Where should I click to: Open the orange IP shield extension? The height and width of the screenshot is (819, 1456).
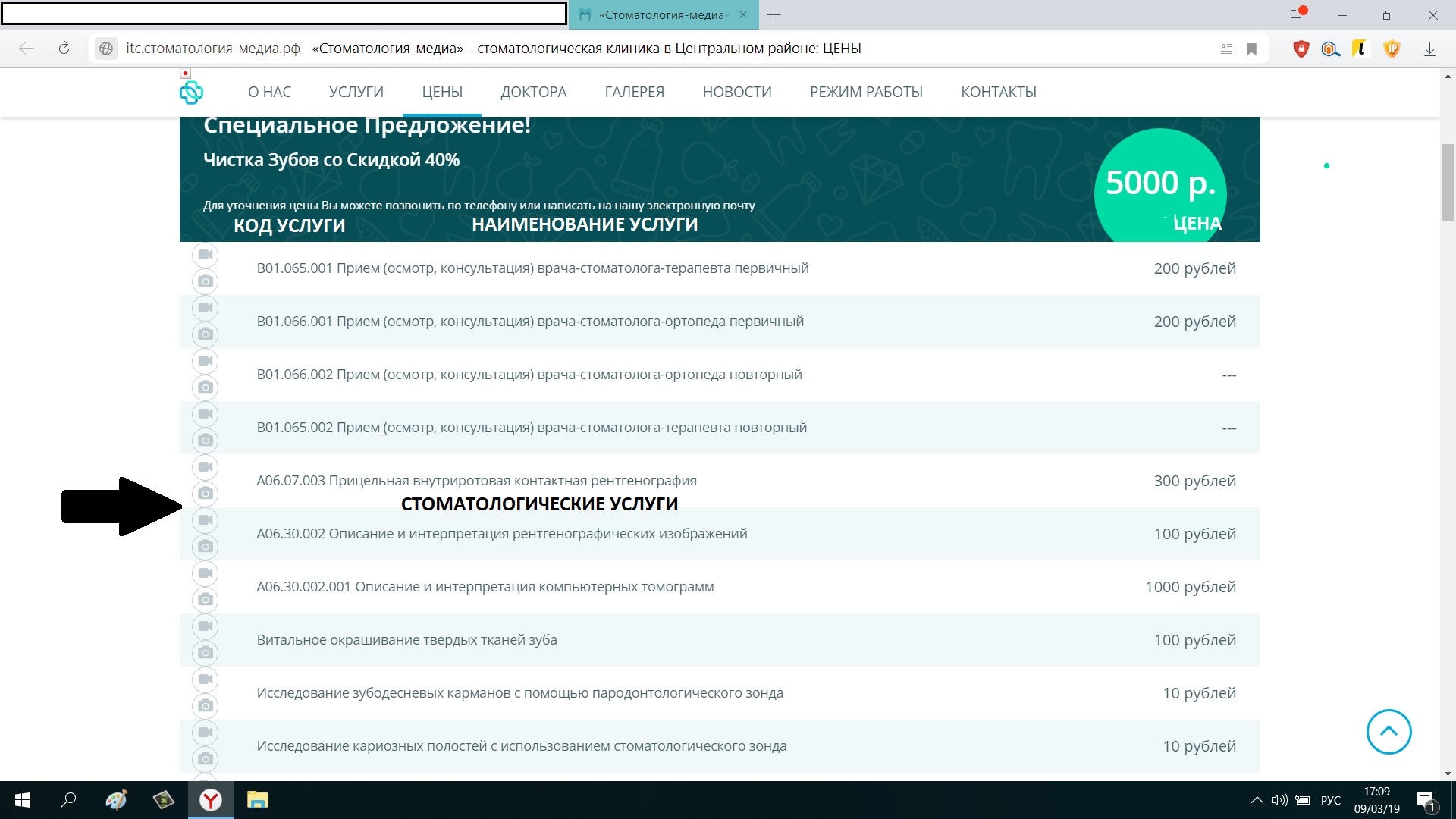(1392, 49)
